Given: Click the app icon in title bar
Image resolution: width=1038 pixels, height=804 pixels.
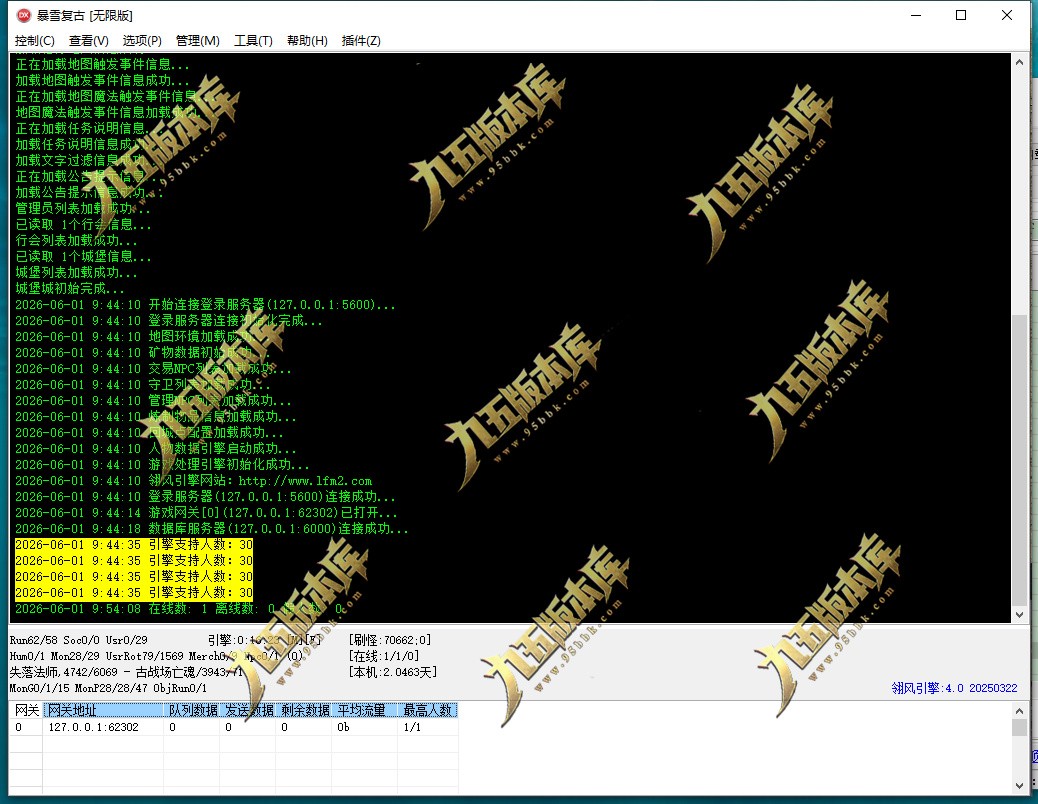Looking at the screenshot, I should point(23,15).
